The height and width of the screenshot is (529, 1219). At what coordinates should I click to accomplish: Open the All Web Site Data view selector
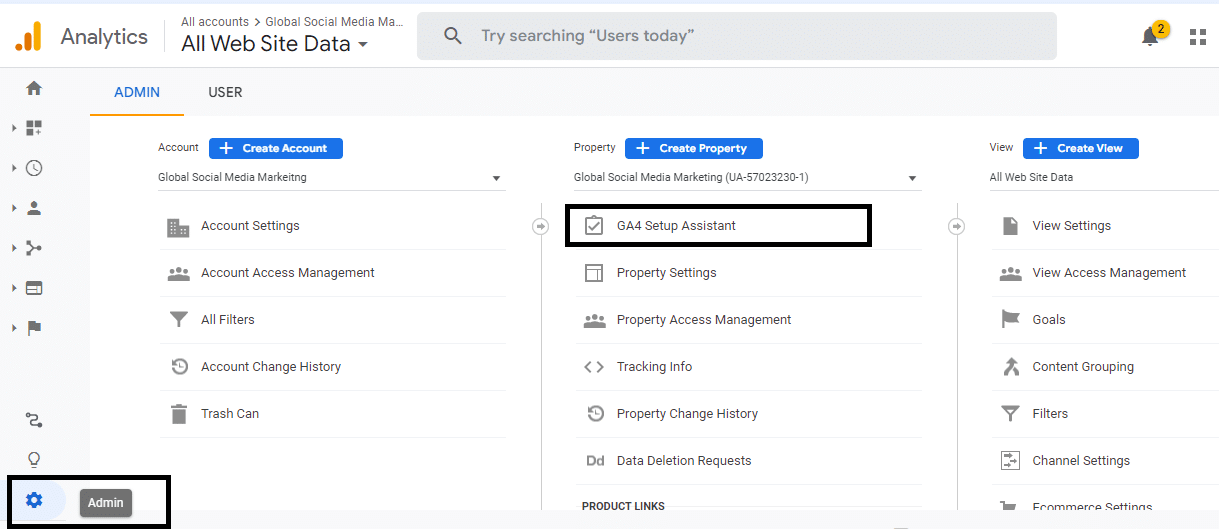(275, 44)
